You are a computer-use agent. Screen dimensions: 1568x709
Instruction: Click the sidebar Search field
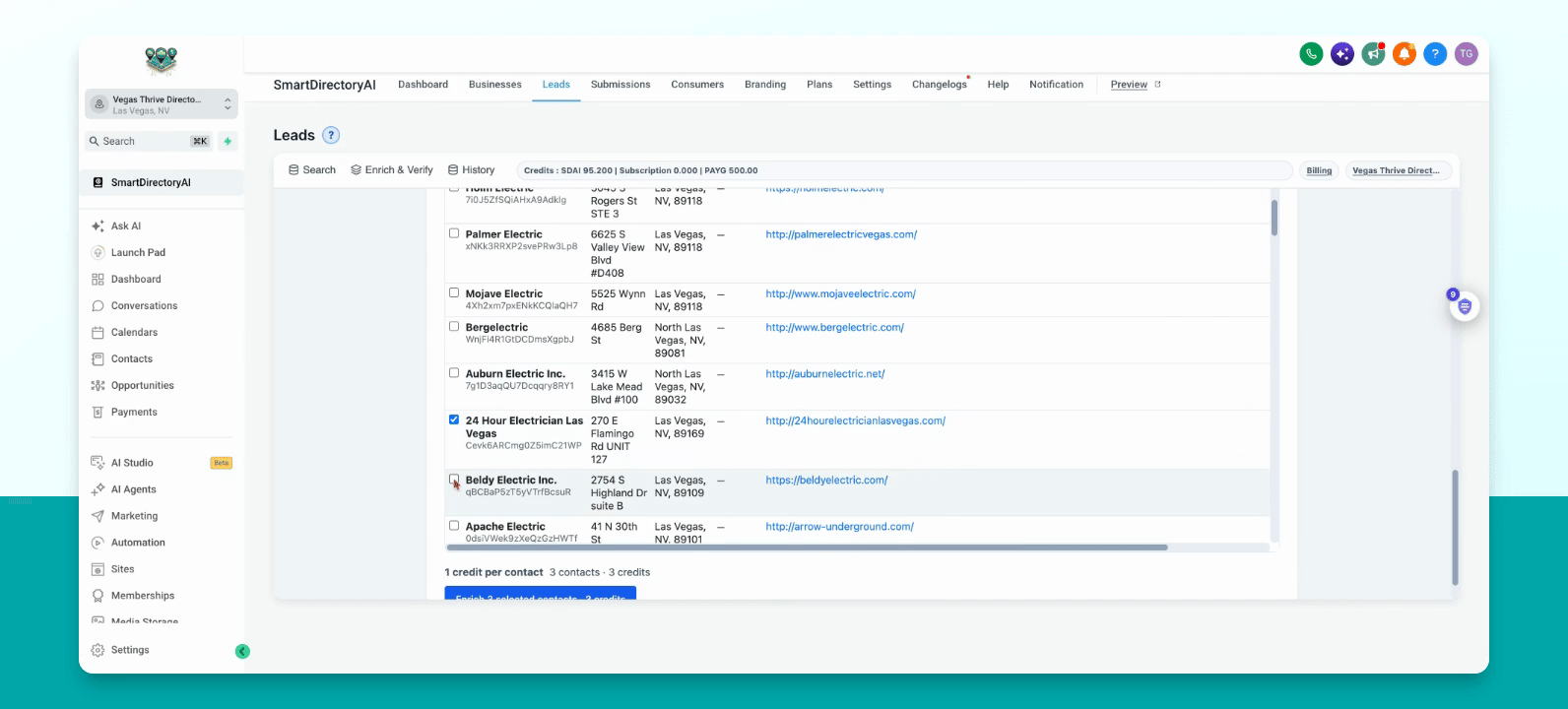[x=150, y=142]
